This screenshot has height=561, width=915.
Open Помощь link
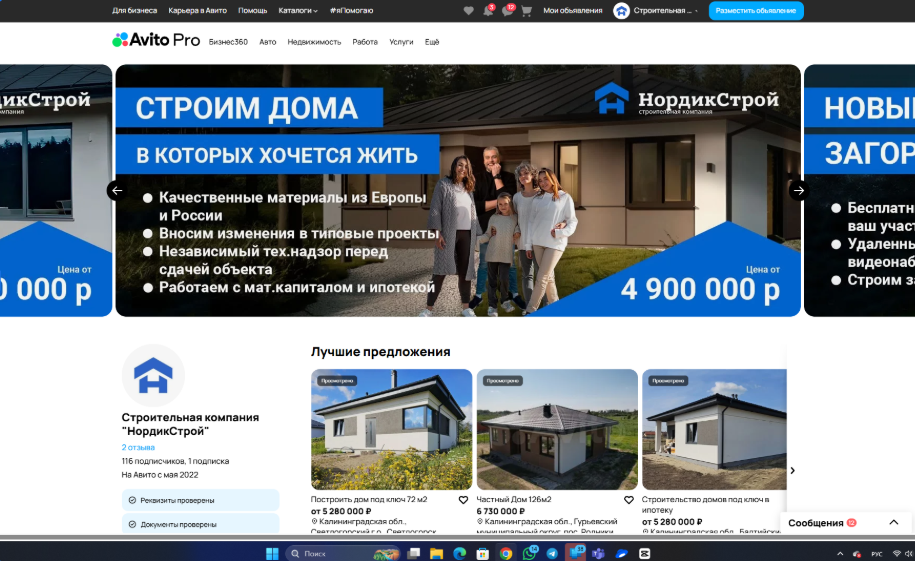252,11
